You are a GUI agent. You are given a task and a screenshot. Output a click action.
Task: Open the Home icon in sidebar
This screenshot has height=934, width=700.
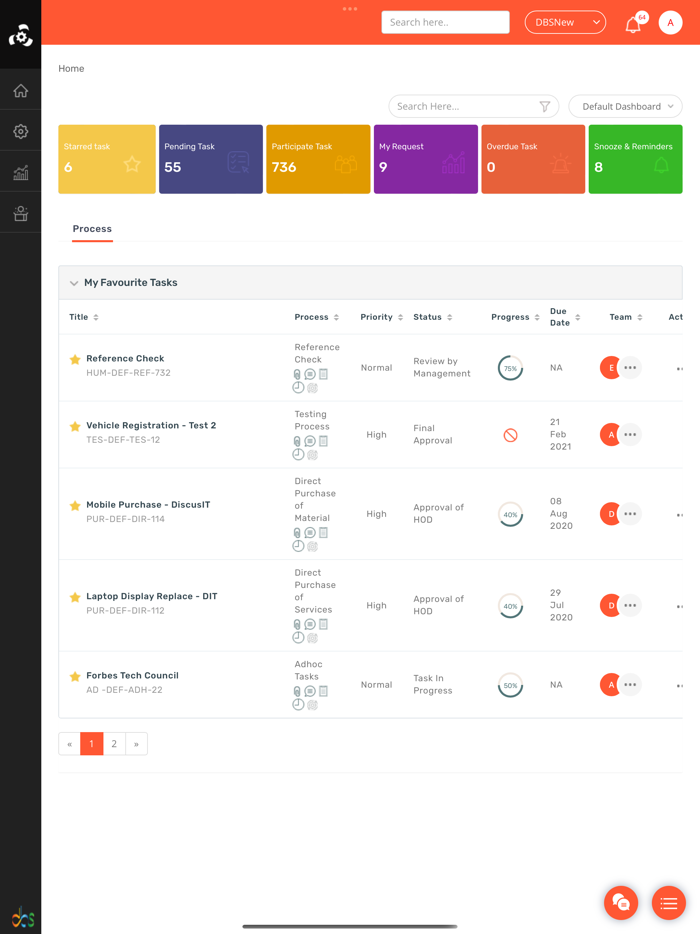coord(21,91)
